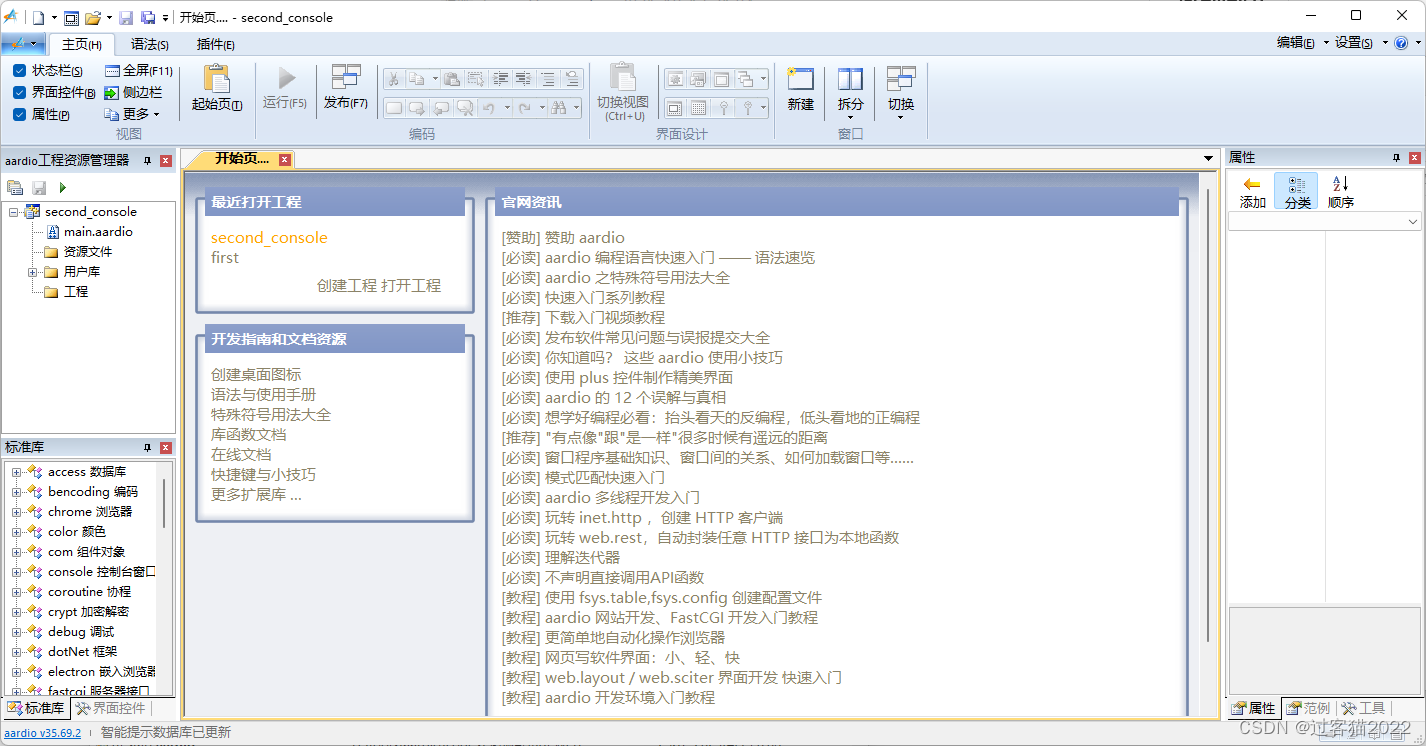This screenshot has width=1426, height=746.
Task: Switch to the 语法 ribbon tab
Action: (150, 44)
